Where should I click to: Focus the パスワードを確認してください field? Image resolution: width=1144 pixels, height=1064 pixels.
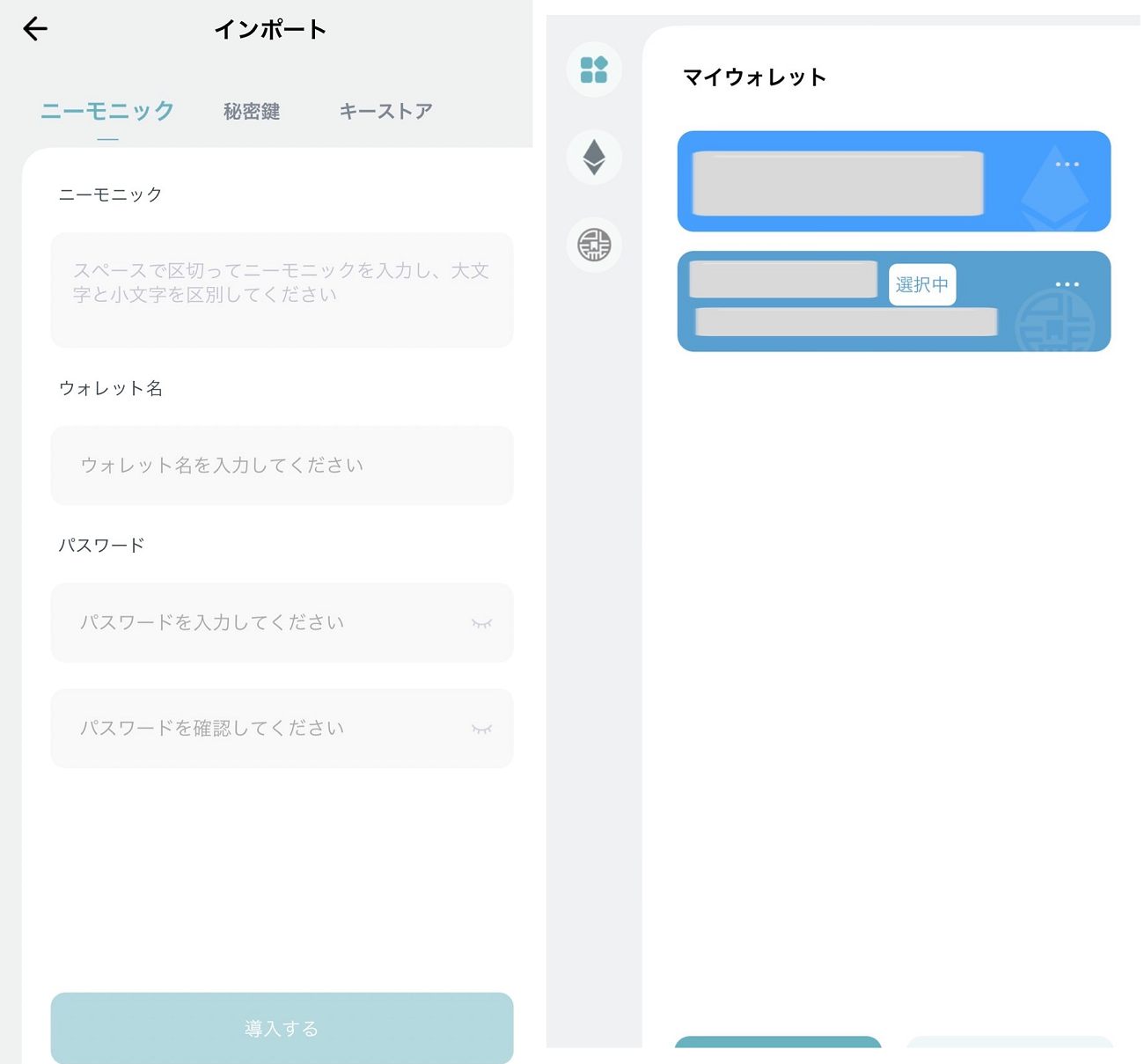tap(282, 728)
